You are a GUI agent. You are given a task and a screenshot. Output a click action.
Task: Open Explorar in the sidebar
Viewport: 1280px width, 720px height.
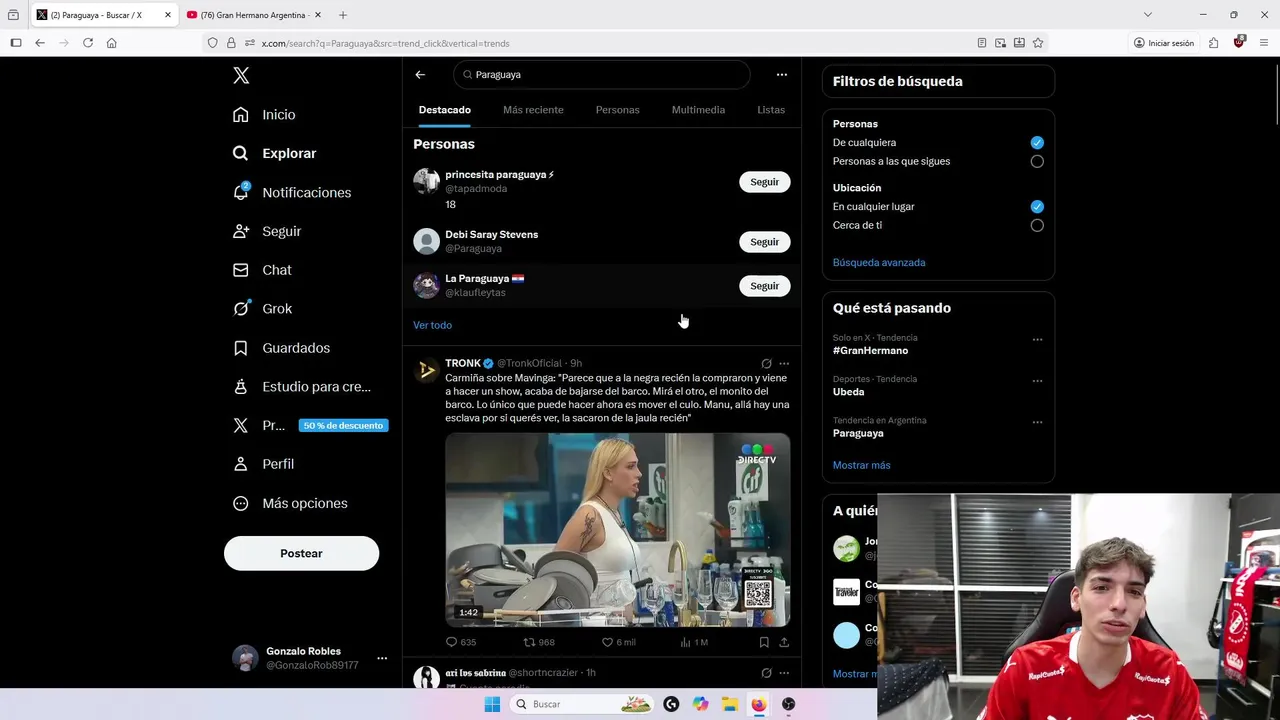[274, 153]
